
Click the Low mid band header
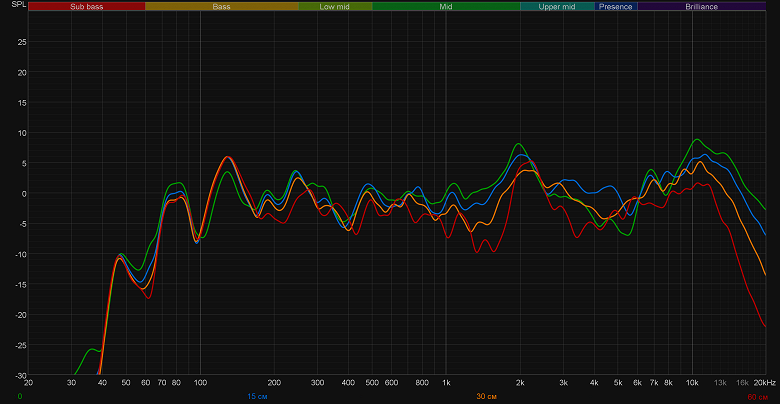tap(335, 6)
